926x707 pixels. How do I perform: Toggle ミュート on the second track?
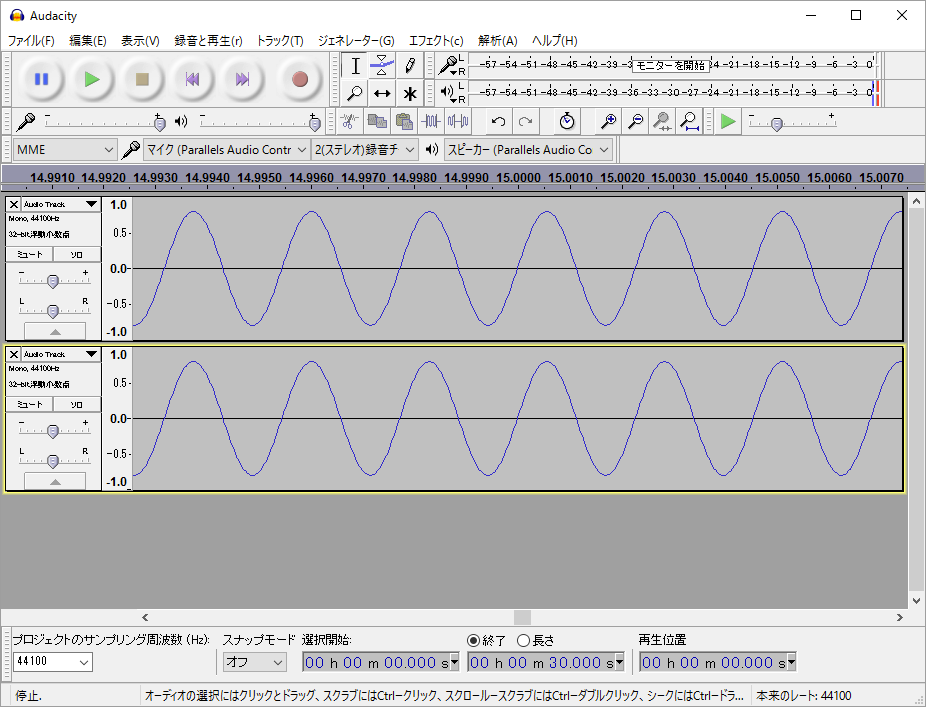click(x=30, y=405)
